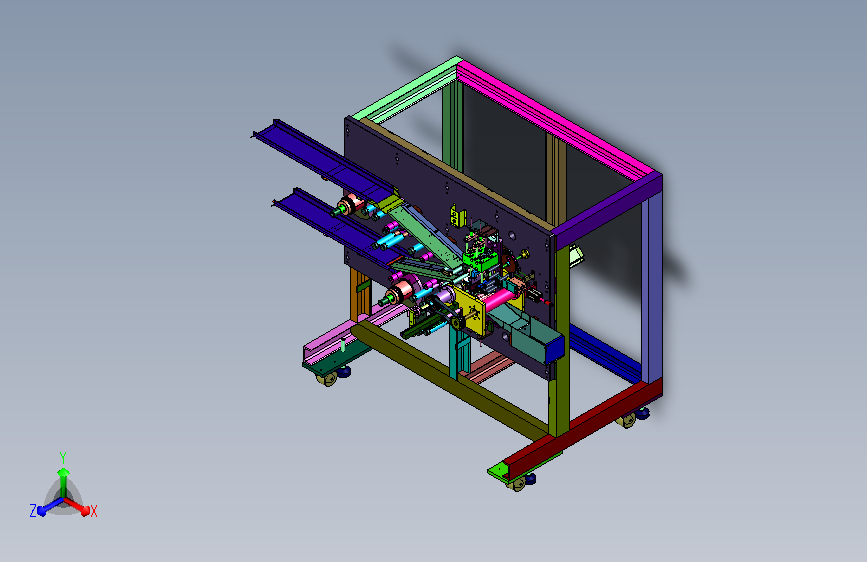Select the front caster wheel on red rail

click(x=518, y=484)
